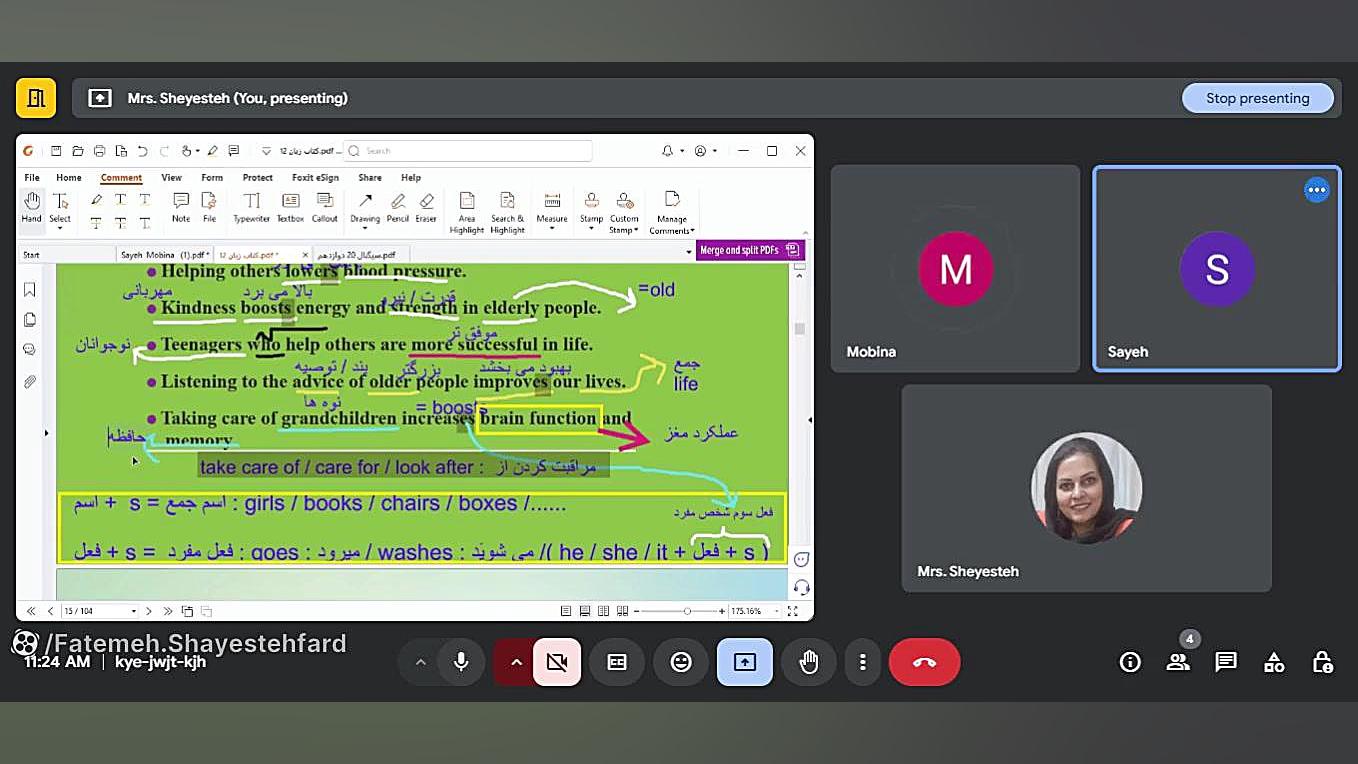Open the Stamp dropdown
1358x764 pixels.
point(592,229)
